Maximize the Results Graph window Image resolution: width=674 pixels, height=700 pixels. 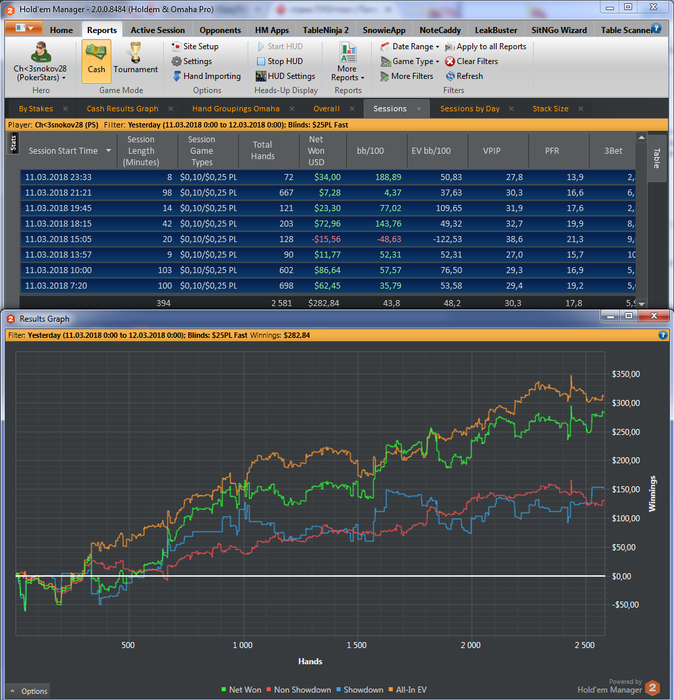click(628, 316)
